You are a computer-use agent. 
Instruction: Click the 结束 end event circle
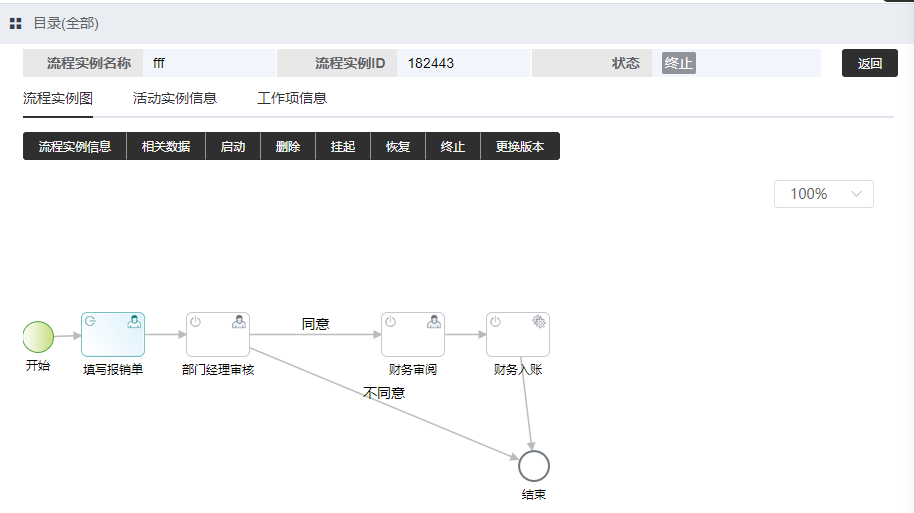tap(534, 466)
